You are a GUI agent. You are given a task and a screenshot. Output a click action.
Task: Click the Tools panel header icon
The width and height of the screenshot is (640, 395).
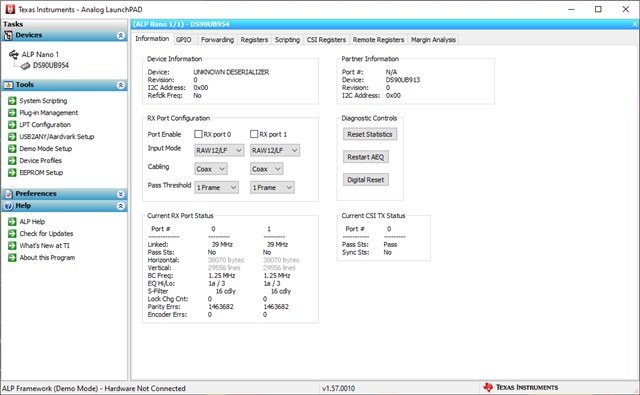tap(8, 85)
